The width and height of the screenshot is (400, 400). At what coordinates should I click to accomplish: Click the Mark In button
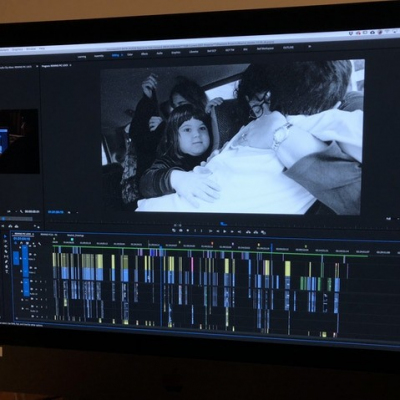(195, 231)
